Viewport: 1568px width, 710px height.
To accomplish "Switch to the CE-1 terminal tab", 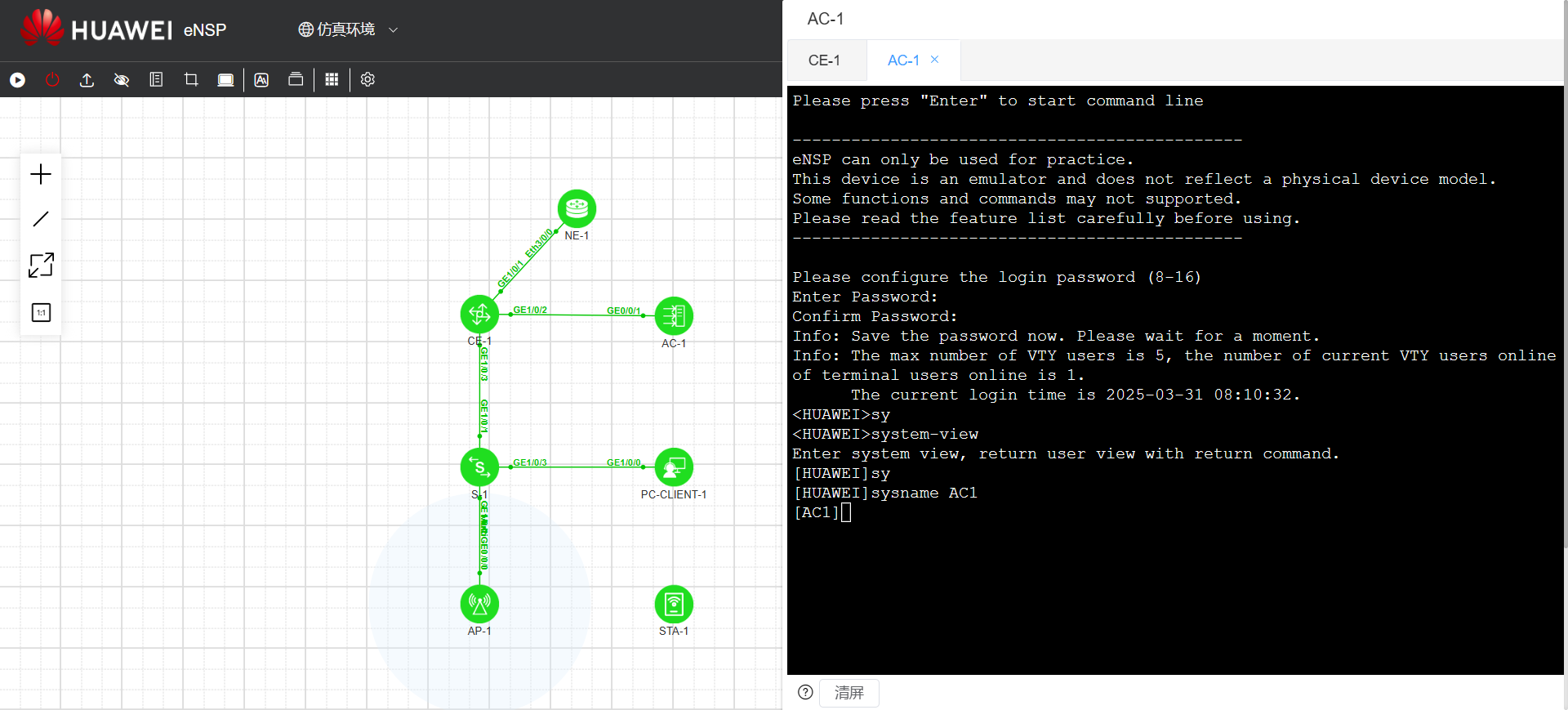I will 824,60.
